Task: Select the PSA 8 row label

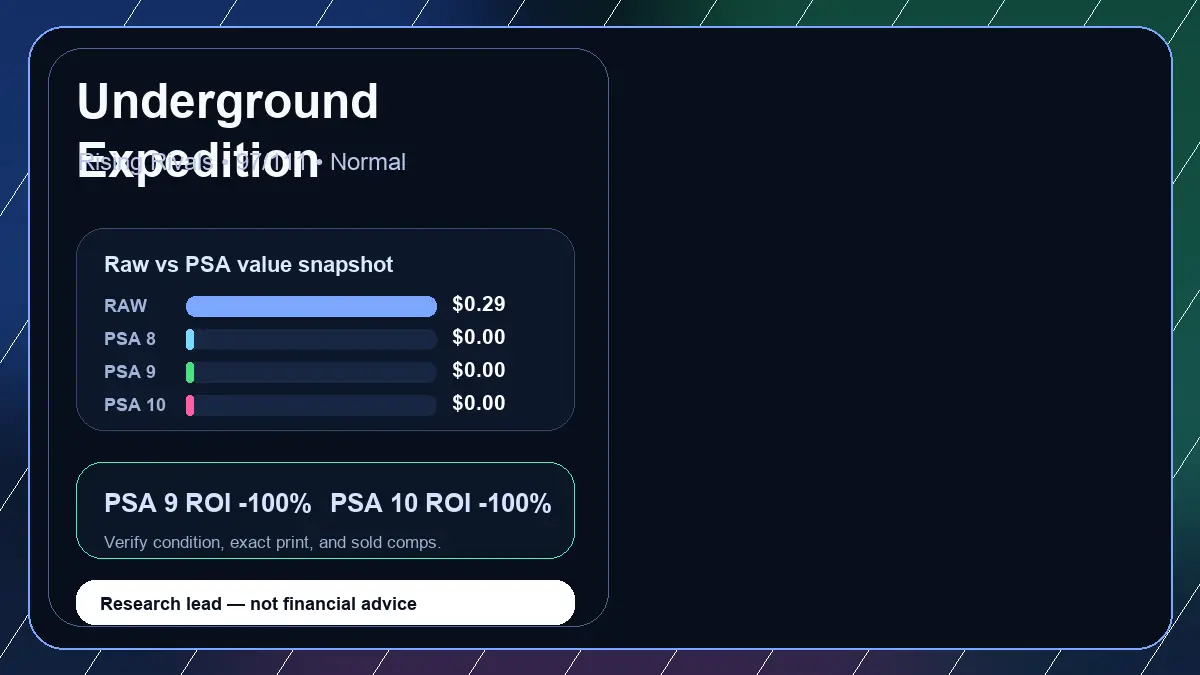Action: coord(130,339)
